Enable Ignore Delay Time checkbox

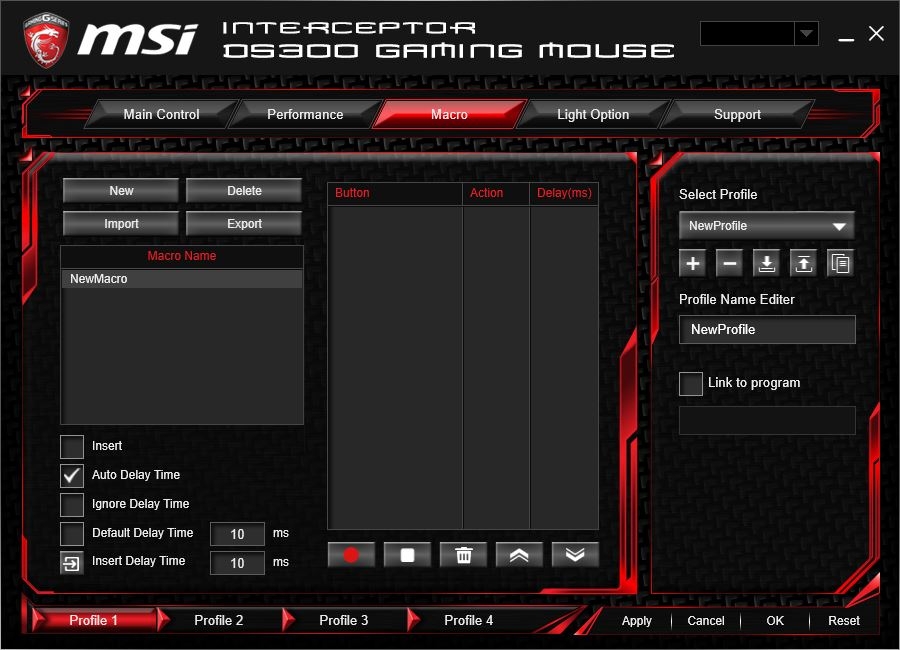click(72, 505)
